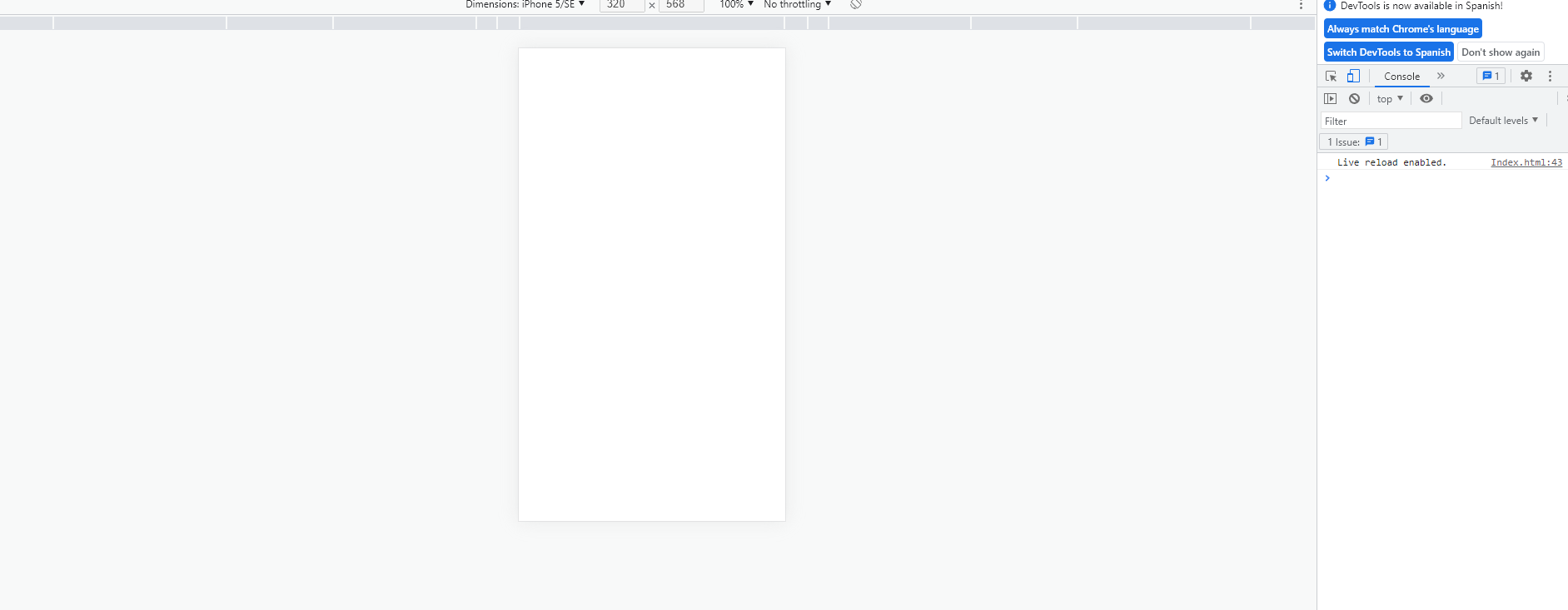The width and height of the screenshot is (1568, 610).
Task: Activate the inspect element picker icon
Action: (1331, 76)
